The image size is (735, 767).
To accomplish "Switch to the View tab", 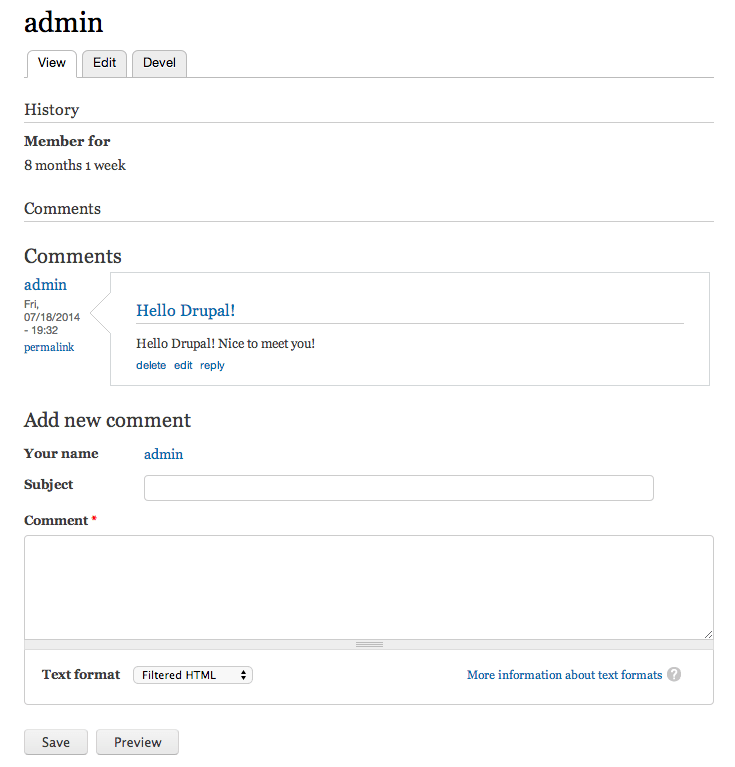I will tap(52, 63).
